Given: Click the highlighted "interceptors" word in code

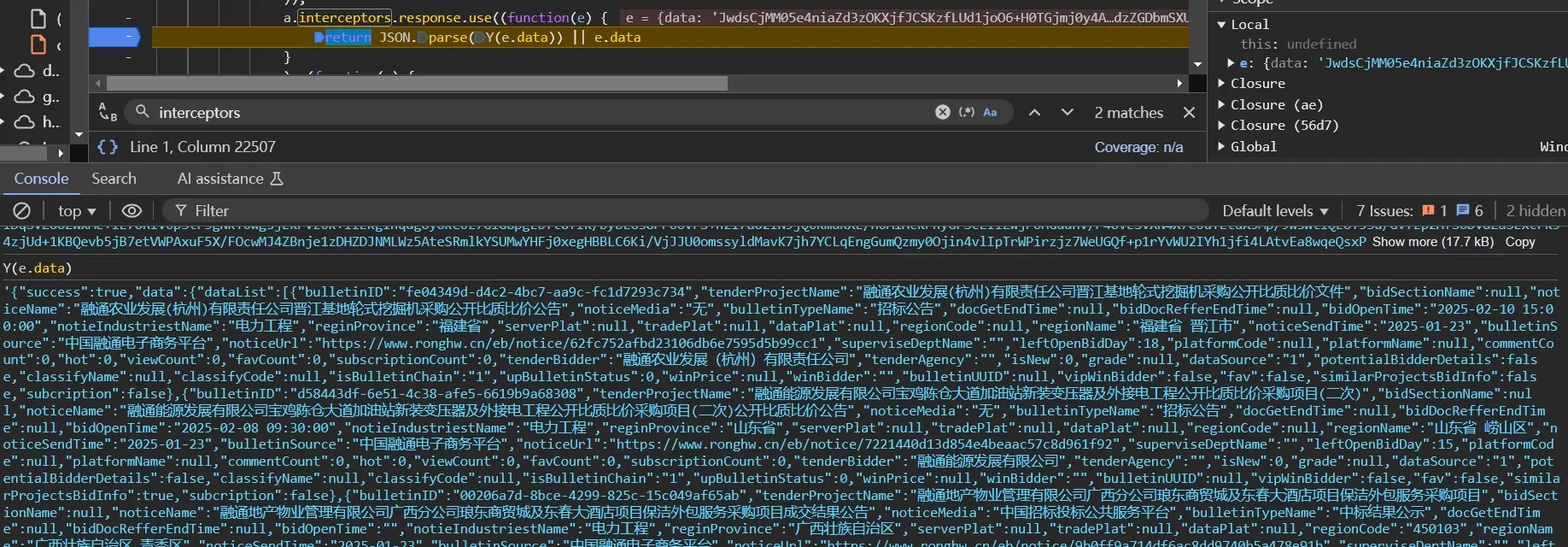Looking at the screenshot, I should pos(344,17).
